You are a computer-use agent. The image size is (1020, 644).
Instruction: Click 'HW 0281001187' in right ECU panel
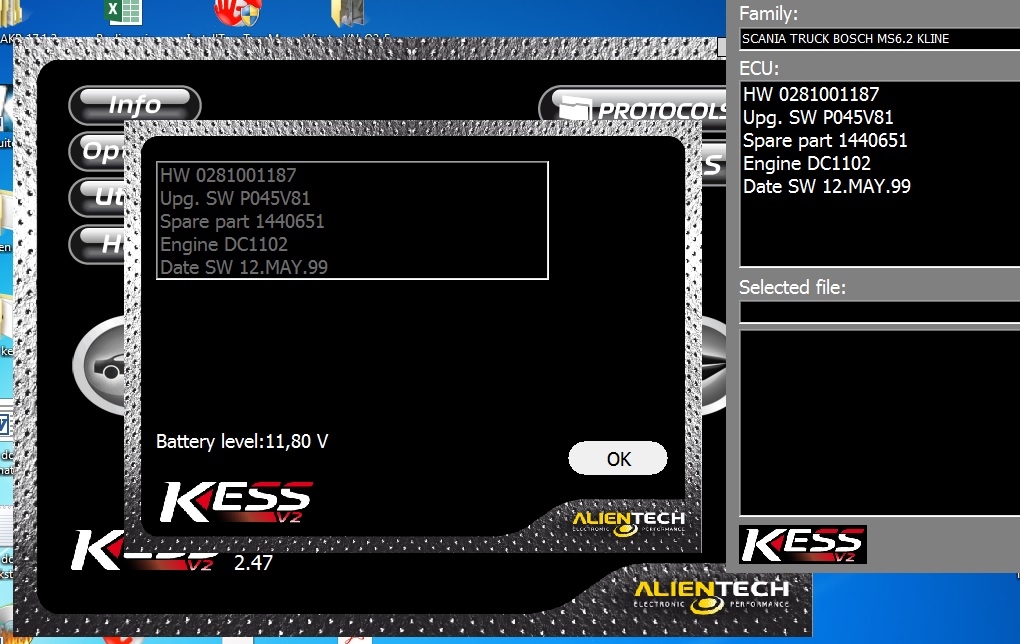click(811, 94)
